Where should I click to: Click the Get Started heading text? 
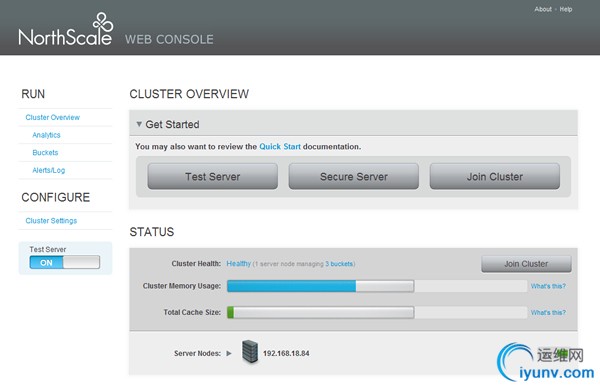point(172,124)
